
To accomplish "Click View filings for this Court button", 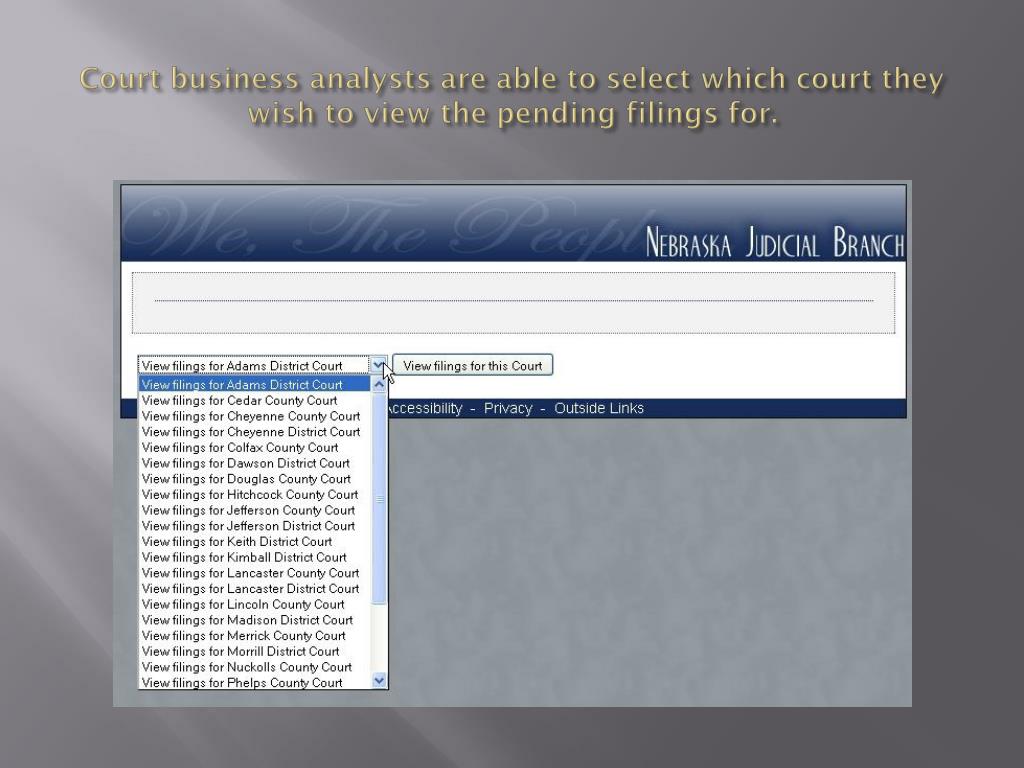I will click(x=472, y=366).
